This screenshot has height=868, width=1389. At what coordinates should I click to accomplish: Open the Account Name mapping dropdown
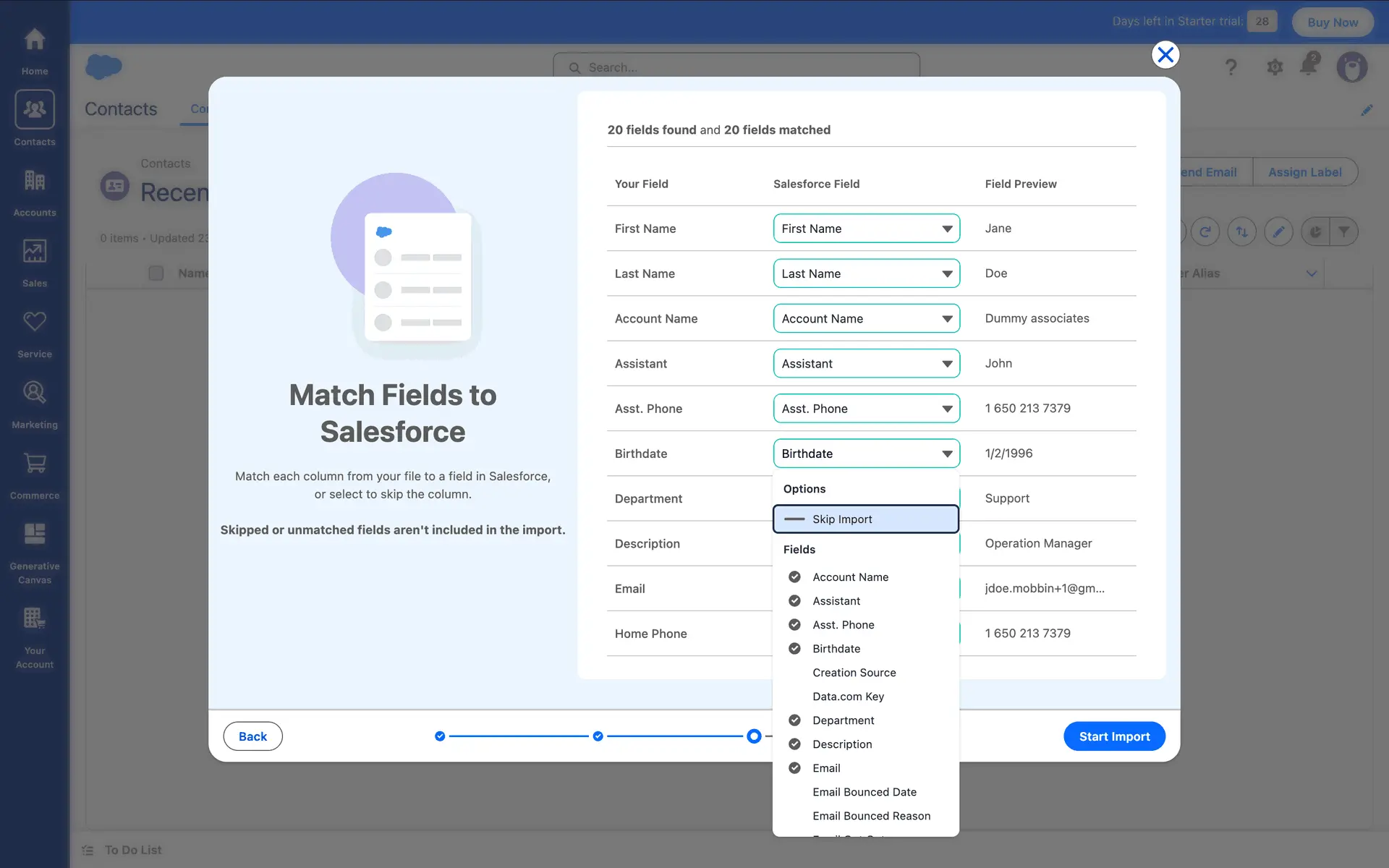tap(866, 319)
